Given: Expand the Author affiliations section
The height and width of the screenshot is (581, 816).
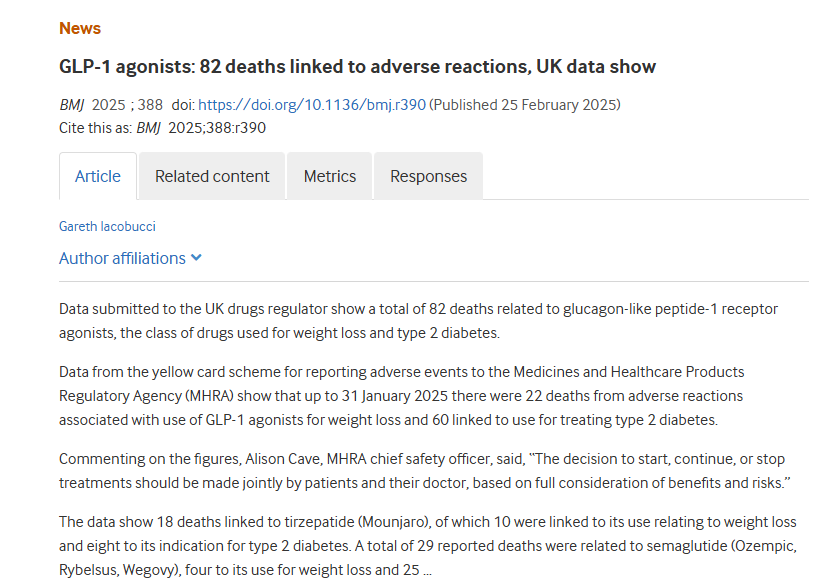Looking at the screenshot, I should point(122,258).
